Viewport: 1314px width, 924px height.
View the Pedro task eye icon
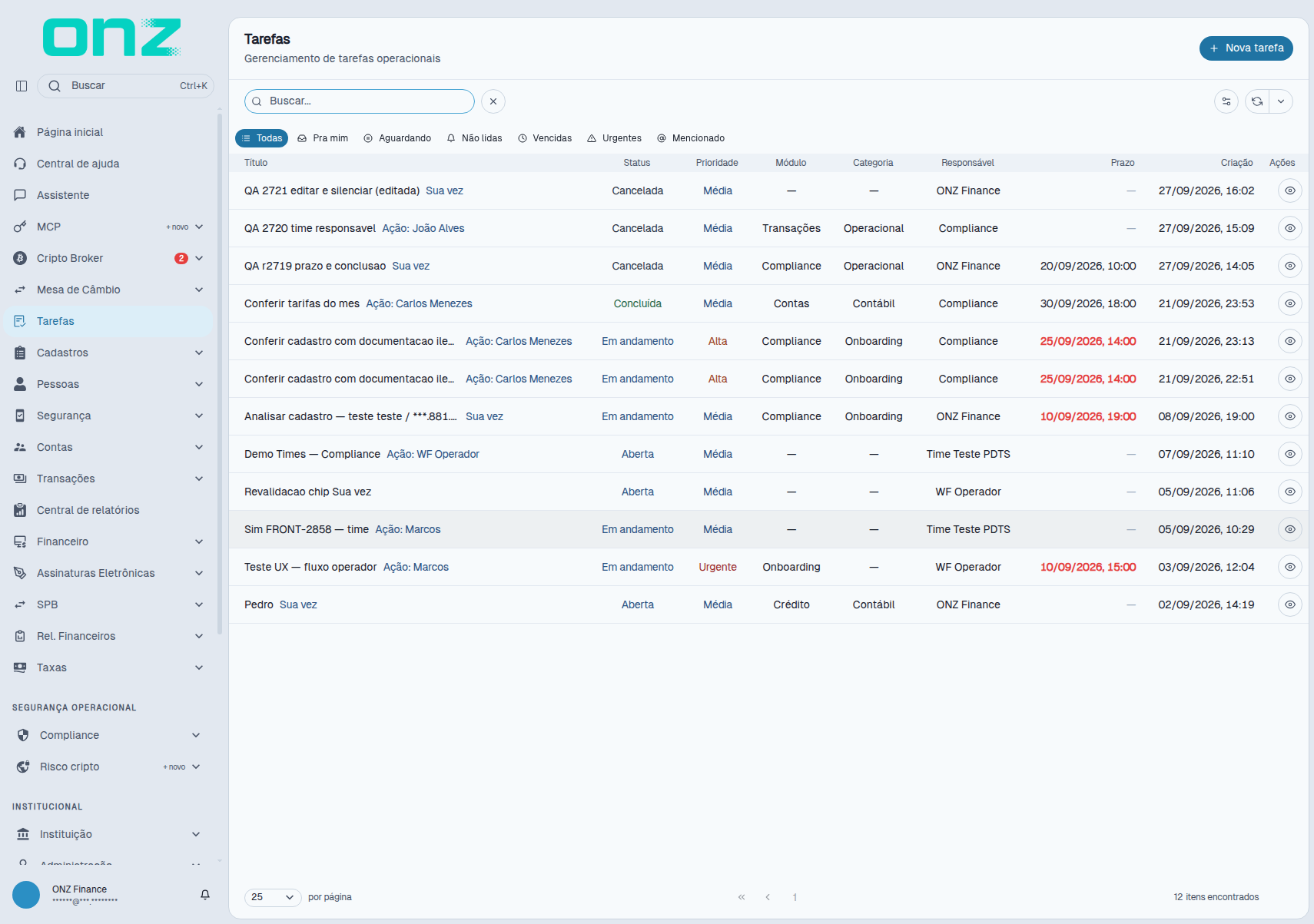coord(1290,604)
